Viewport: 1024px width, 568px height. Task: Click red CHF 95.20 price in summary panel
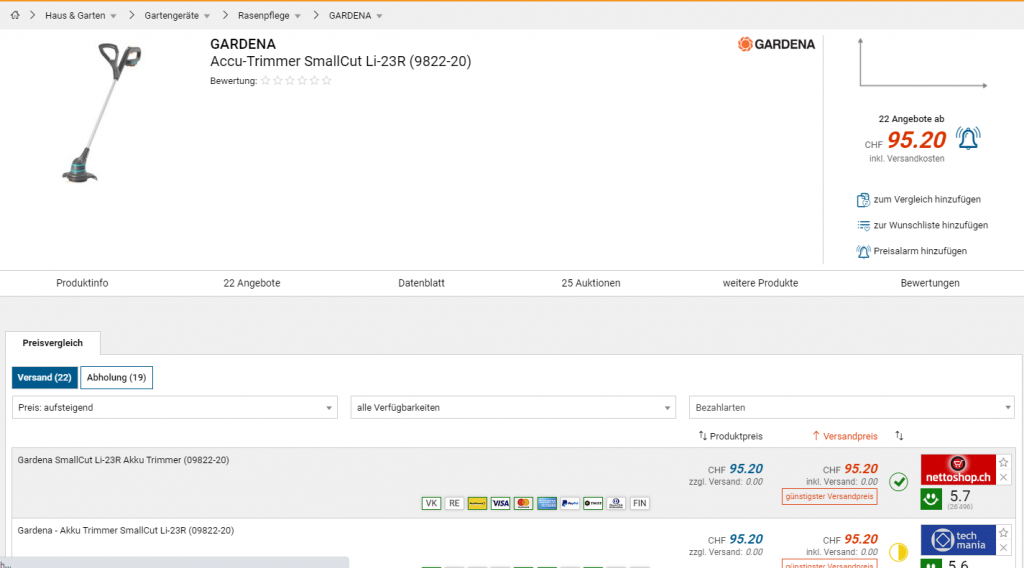[x=916, y=140]
